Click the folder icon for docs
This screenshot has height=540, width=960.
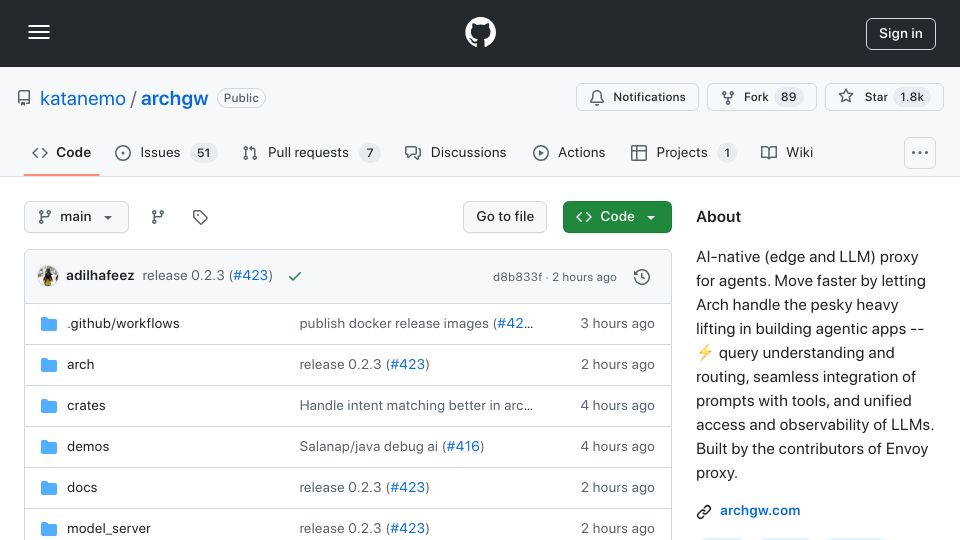pyautogui.click(x=49, y=488)
